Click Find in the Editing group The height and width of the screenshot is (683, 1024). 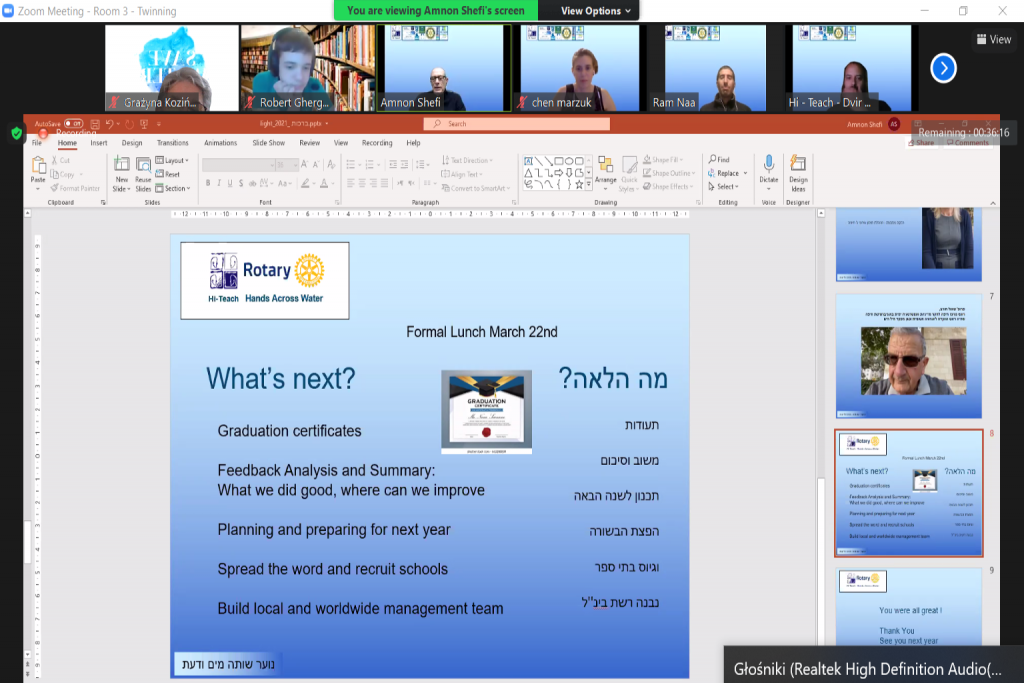(x=719, y=160)
